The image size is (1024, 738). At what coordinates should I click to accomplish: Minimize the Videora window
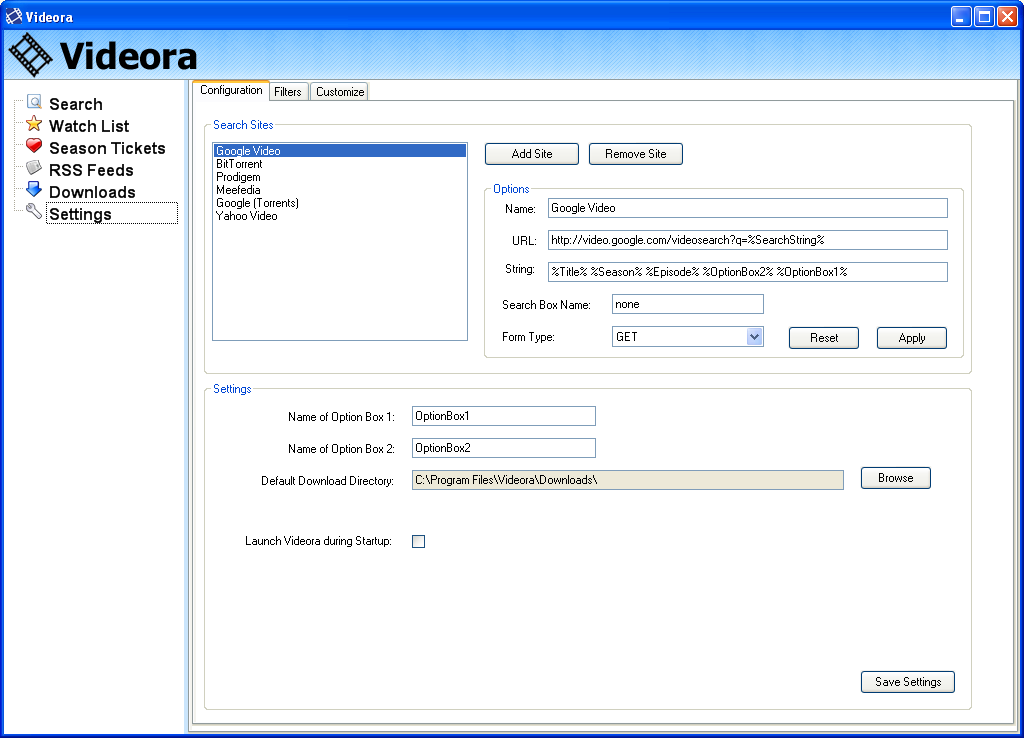961,16
